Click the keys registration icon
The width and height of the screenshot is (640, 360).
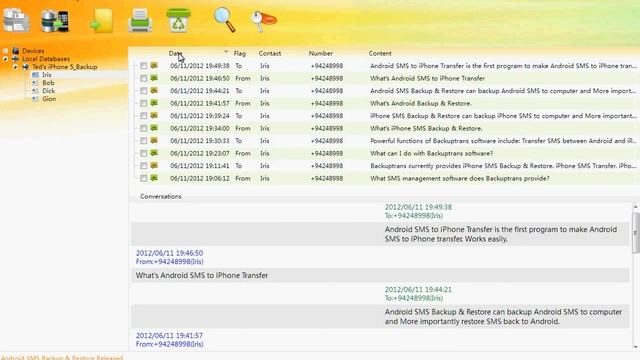click(x=264, y=21)
